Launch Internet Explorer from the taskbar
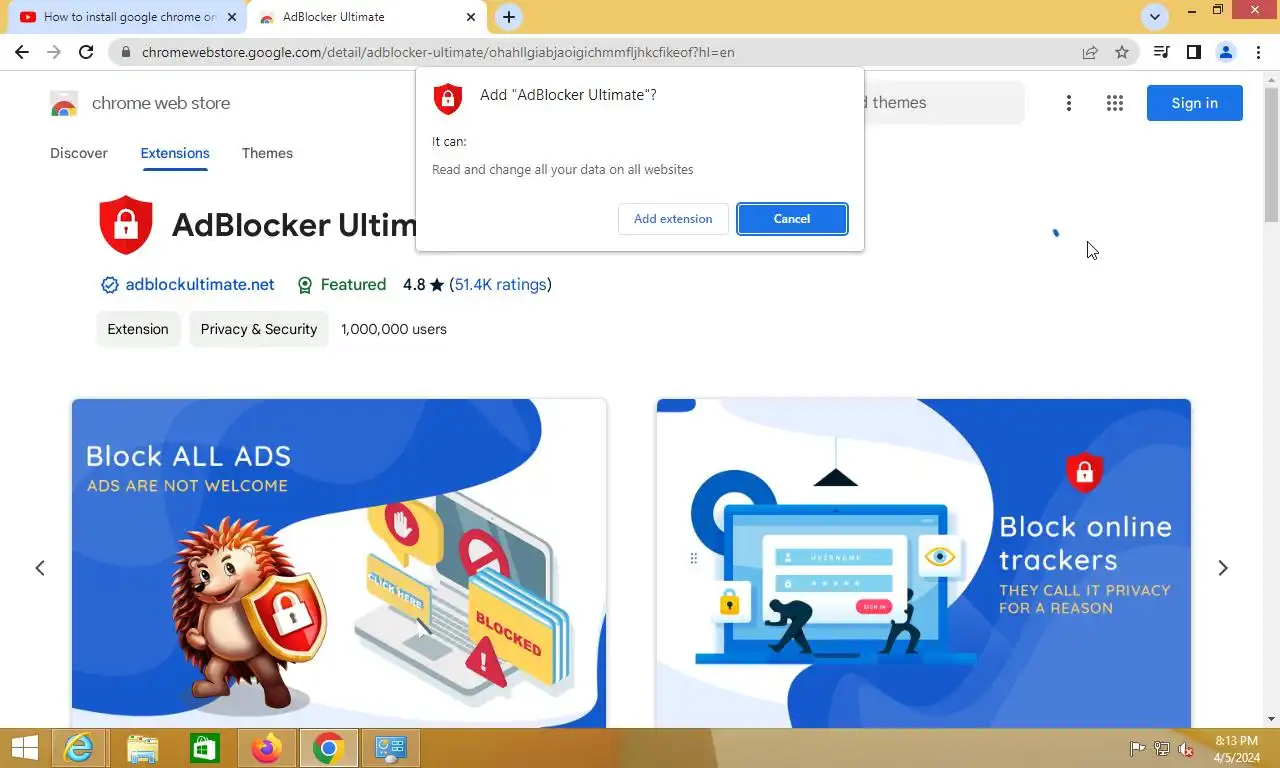1280x768 pixels. point(80,748)
